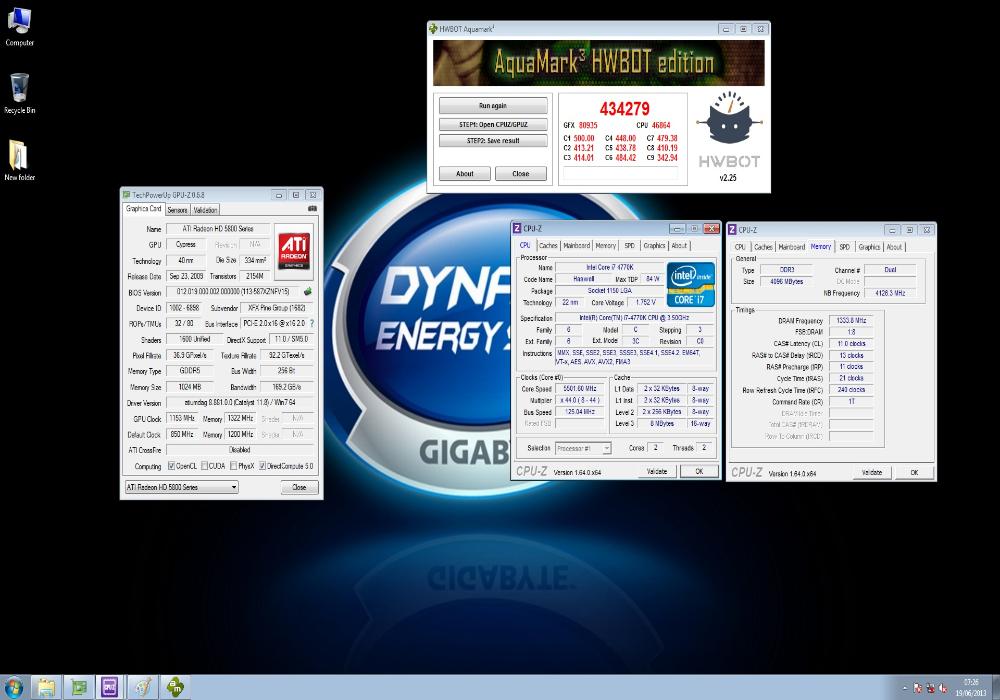Click the Paint taskbar icon

[x=143, y=687]
